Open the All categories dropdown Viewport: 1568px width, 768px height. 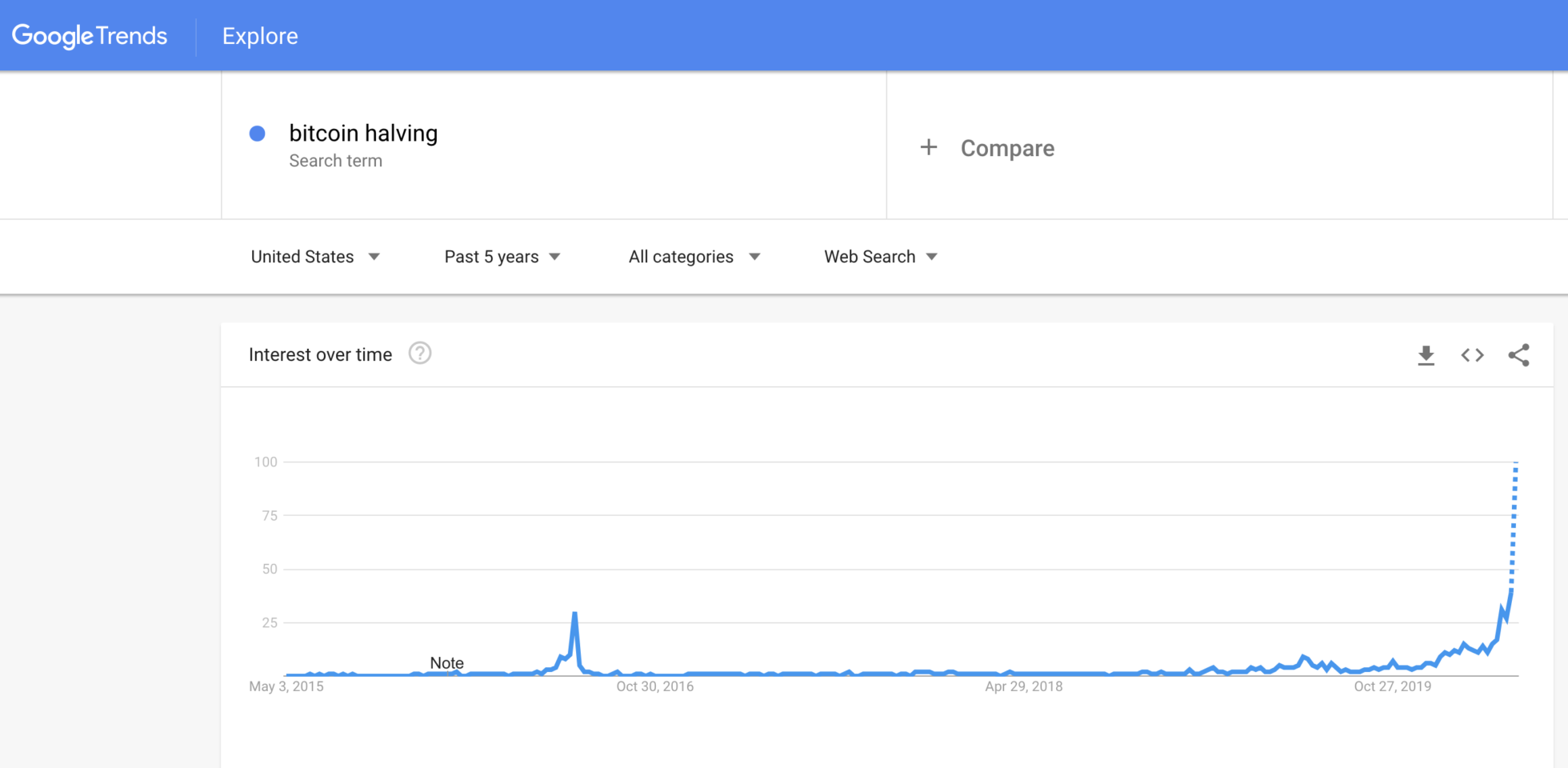(694, 257)
